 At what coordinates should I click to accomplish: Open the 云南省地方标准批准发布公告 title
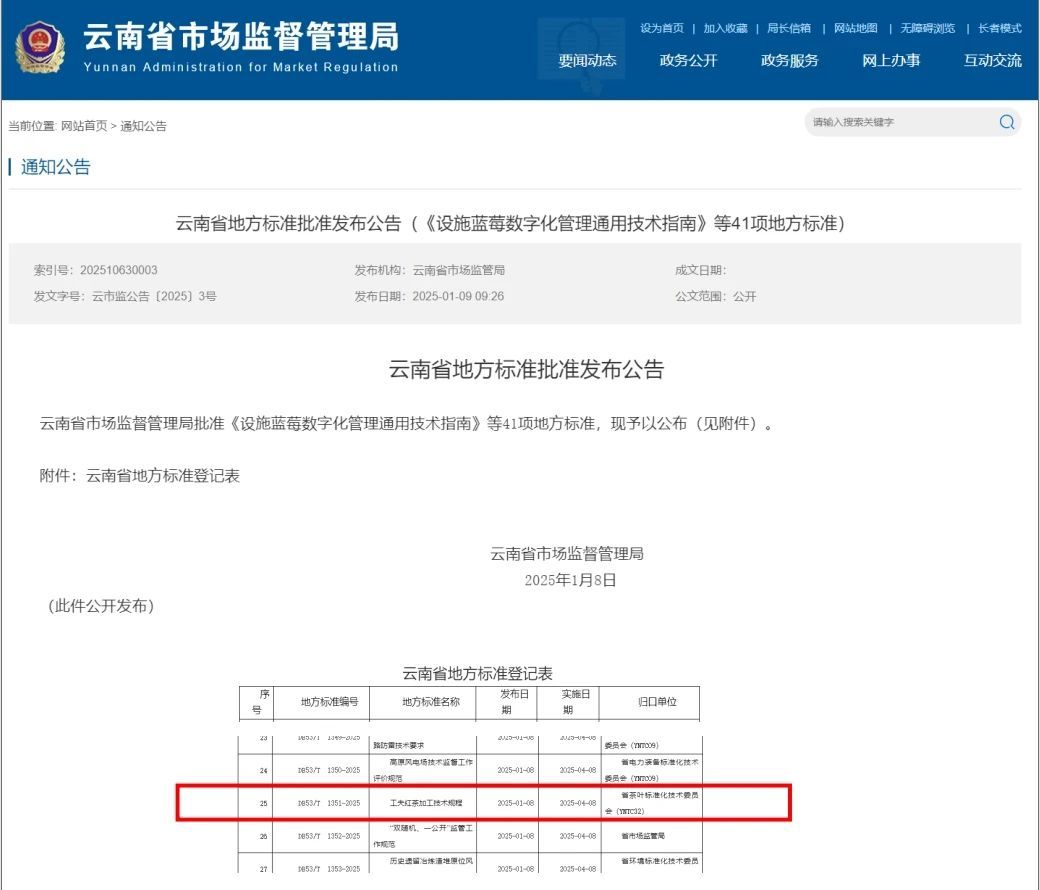tap(520, 369)
